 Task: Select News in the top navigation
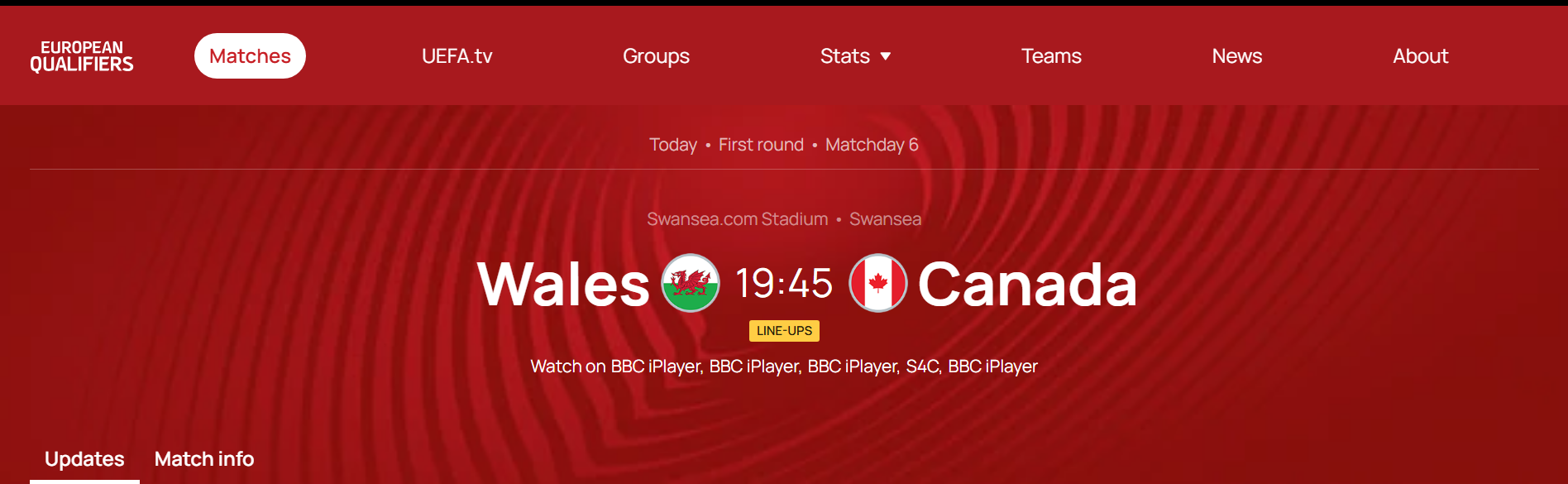point(1236,56)
